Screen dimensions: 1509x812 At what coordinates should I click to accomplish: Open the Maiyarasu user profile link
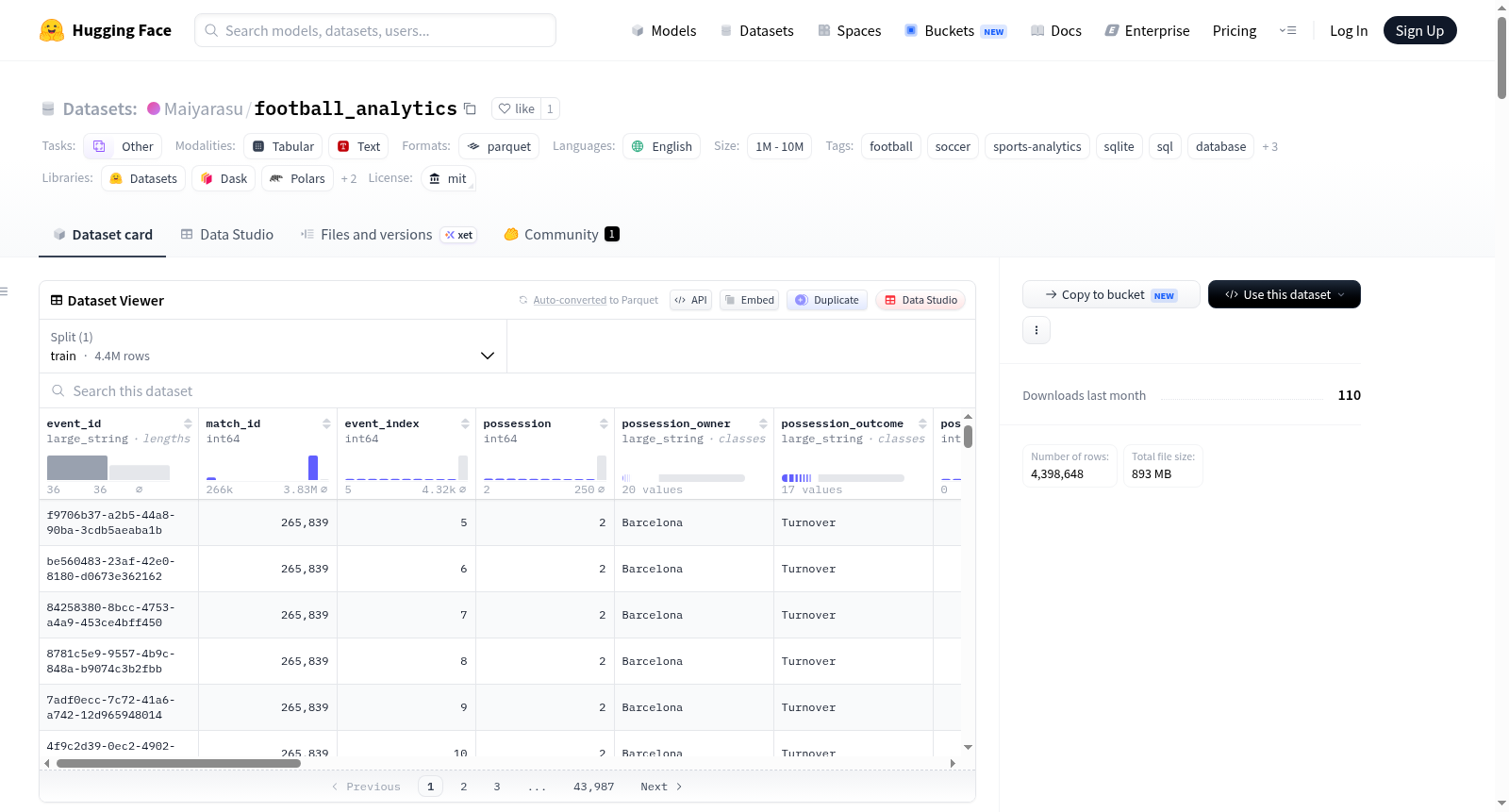pos(203,108)
